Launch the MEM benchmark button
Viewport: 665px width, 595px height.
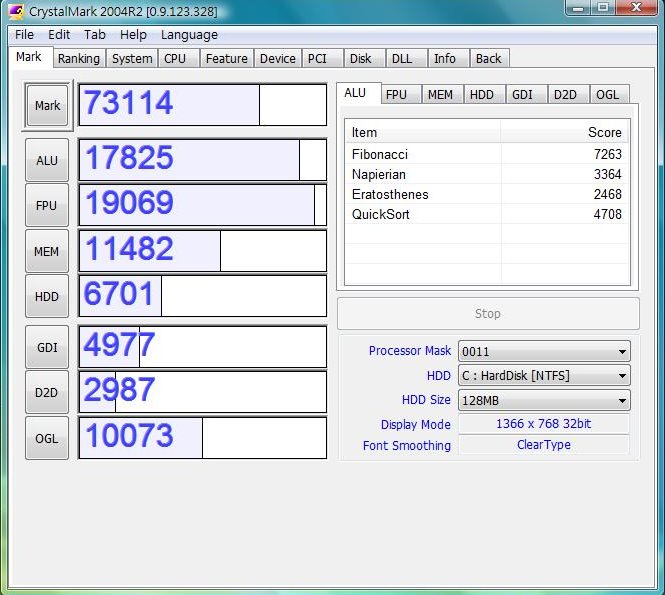point(47,252)
